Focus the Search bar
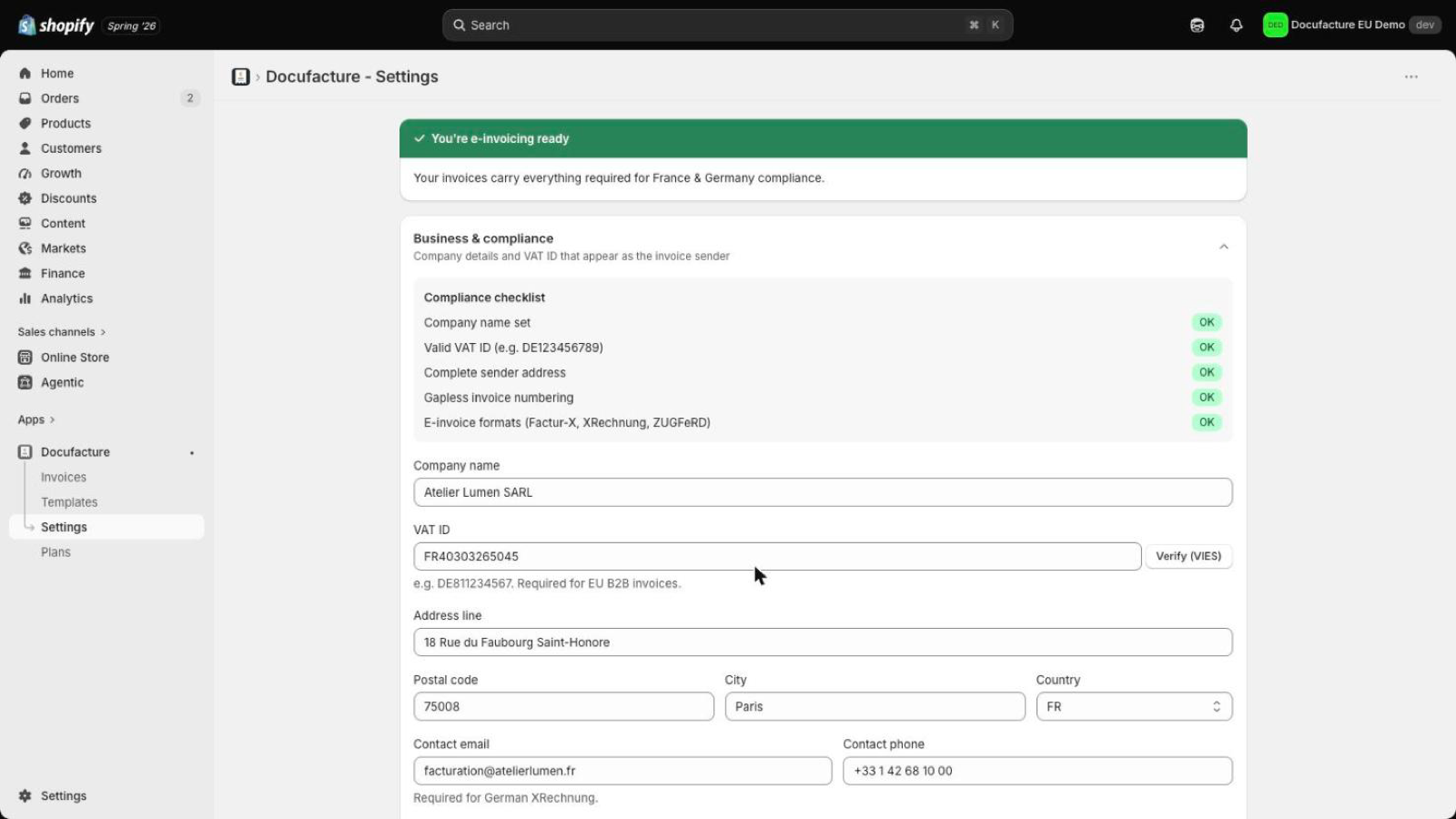Screen dimensions: 1456x819 click(x=728, y=25)
